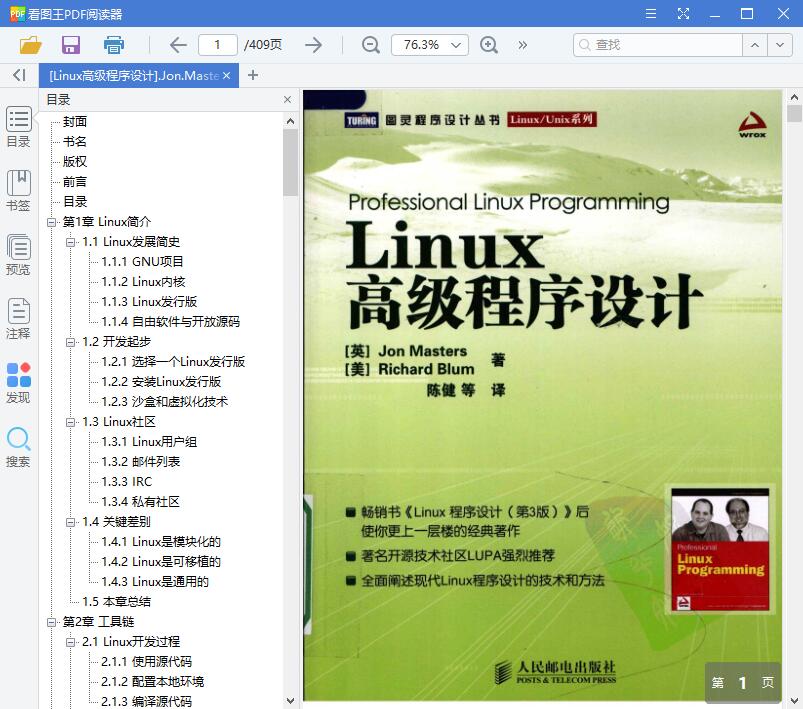Go to section 1.3.2 邮件列表

141,462
